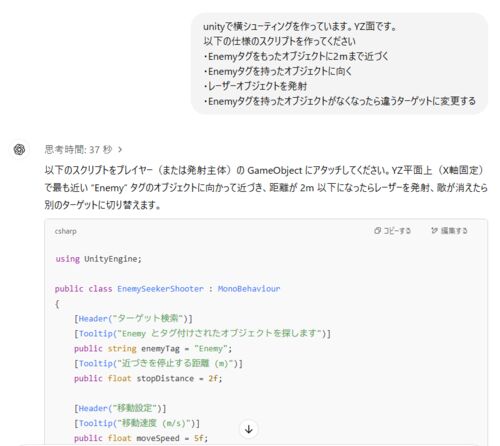Click the user message line starting 'unityで横シューティング'
The width and height of the screenshot is (500, 446).
coord(300,26)
